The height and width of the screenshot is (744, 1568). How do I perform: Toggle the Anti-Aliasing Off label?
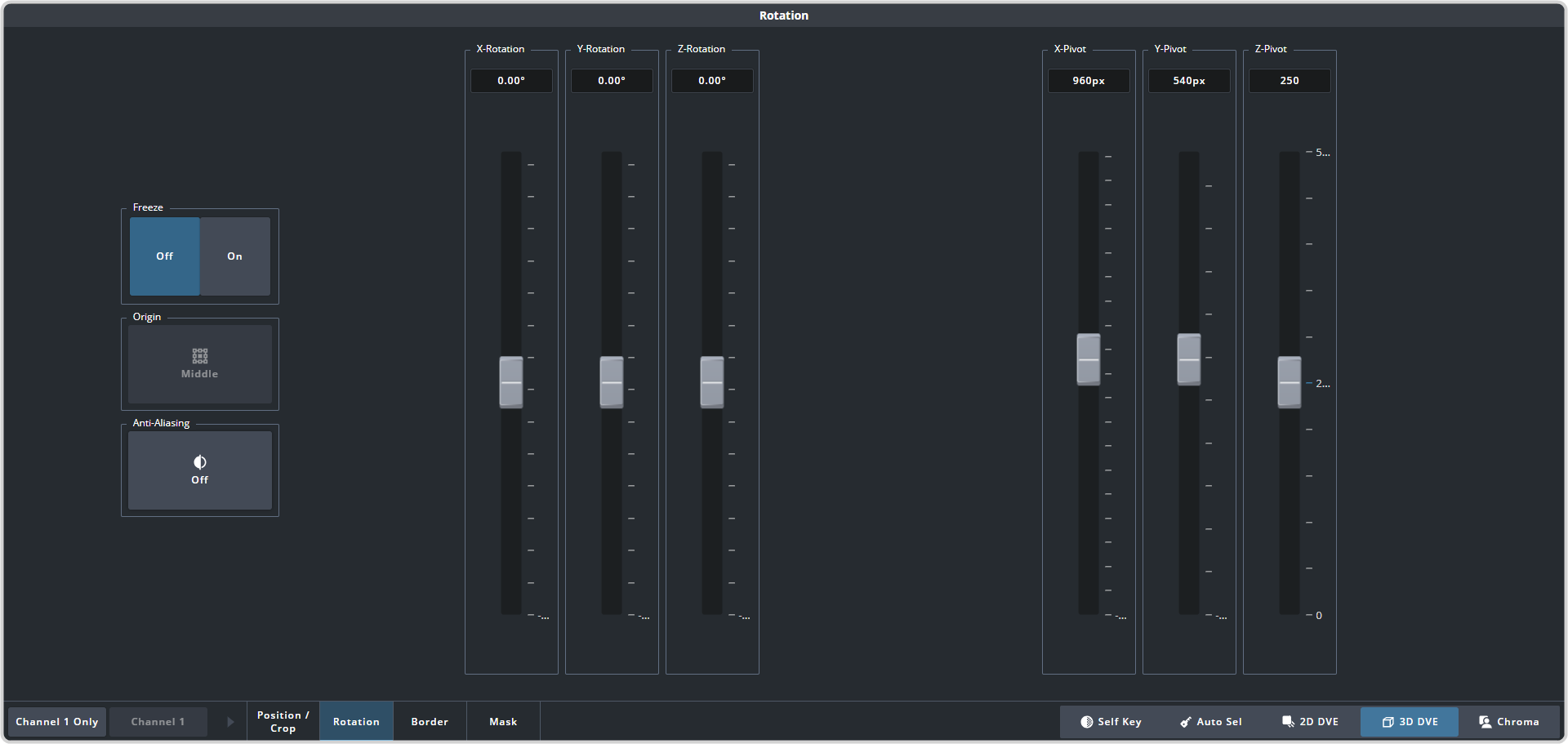coord(200,480)
